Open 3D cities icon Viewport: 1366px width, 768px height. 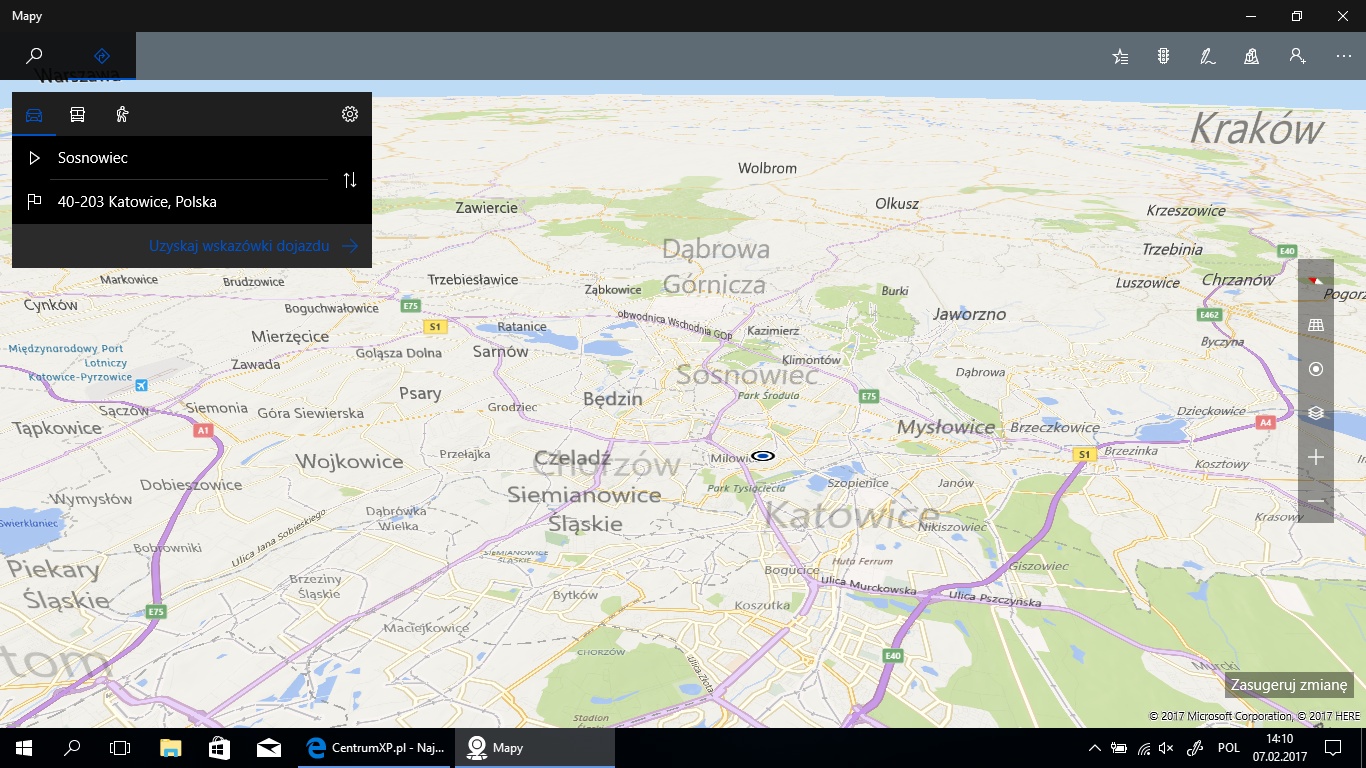(x=1252, y=56)
